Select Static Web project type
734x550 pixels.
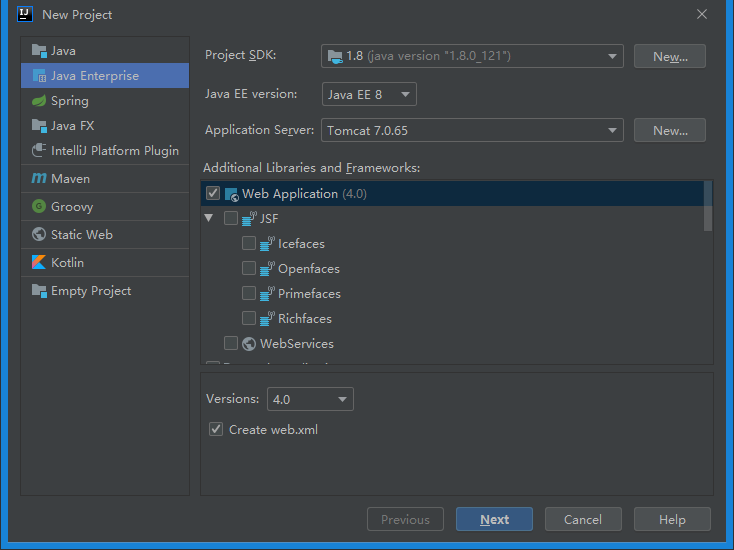pos(105,235)
